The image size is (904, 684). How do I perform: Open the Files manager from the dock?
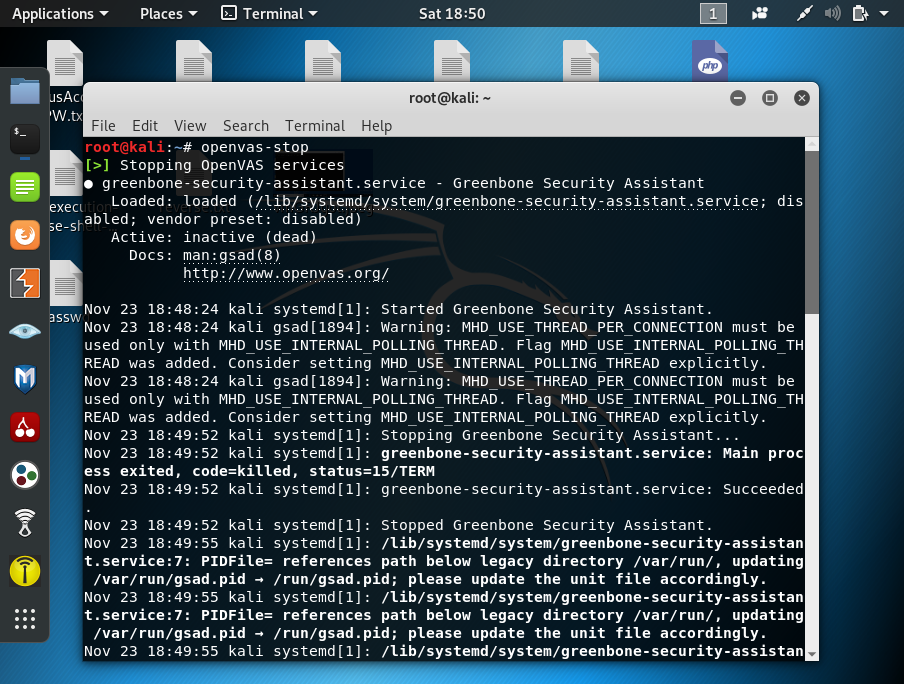click(25, 91)
